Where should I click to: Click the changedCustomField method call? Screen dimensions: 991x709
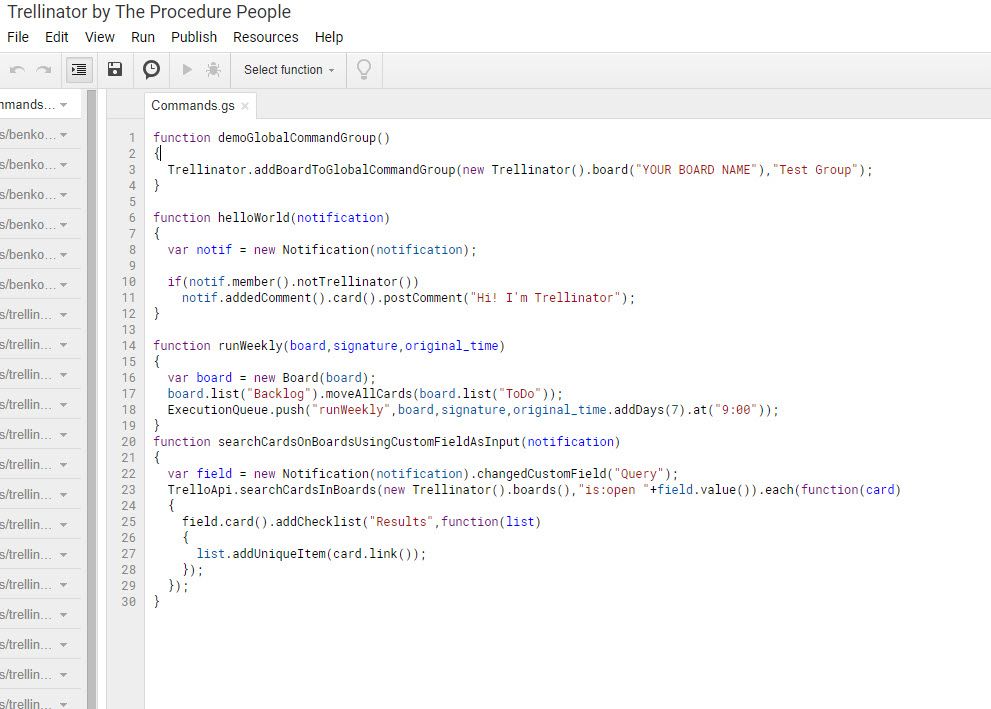click(x=541, y=474)
